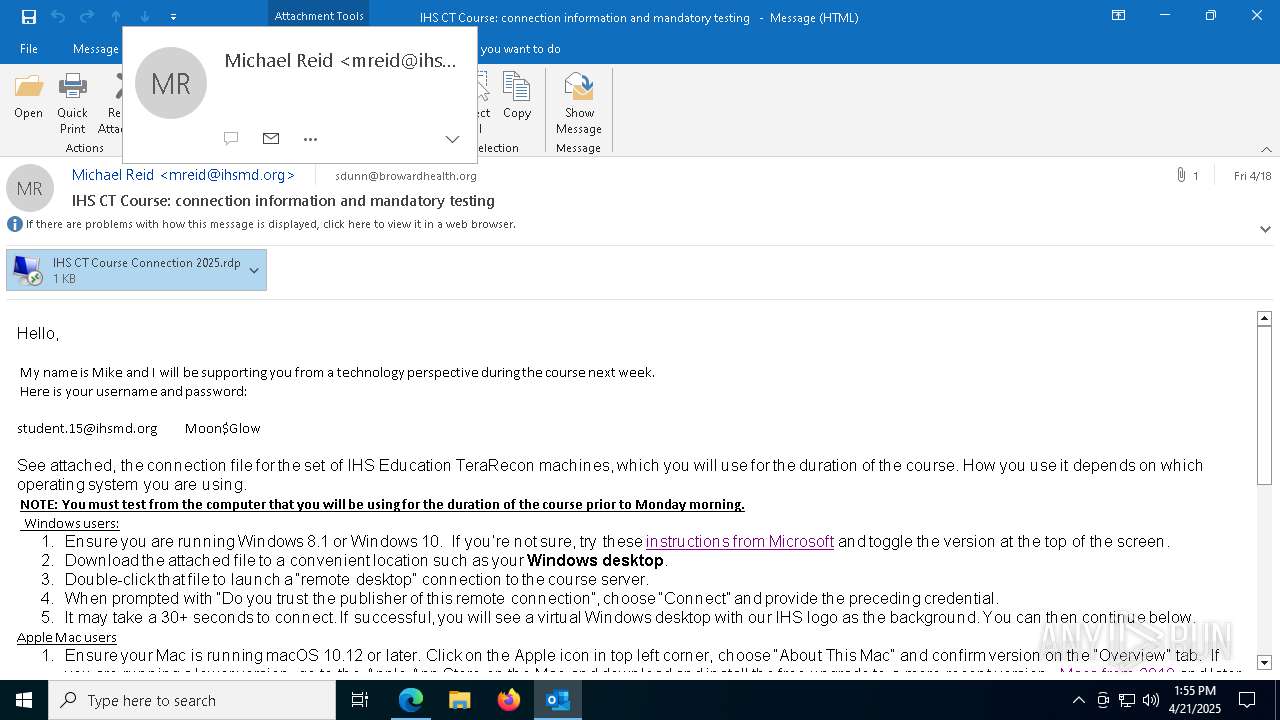Viewport: 1280px width, 720px height.
Task: Click recipient sdunn@browardhealth.org
Action: click(x=406, y=176)
